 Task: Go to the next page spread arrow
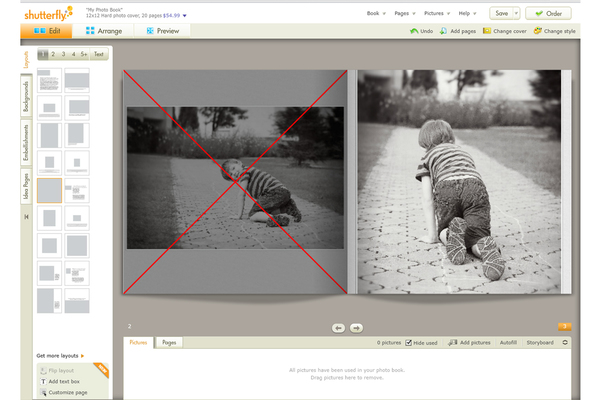pyautogui.click(x=356, y=327)
